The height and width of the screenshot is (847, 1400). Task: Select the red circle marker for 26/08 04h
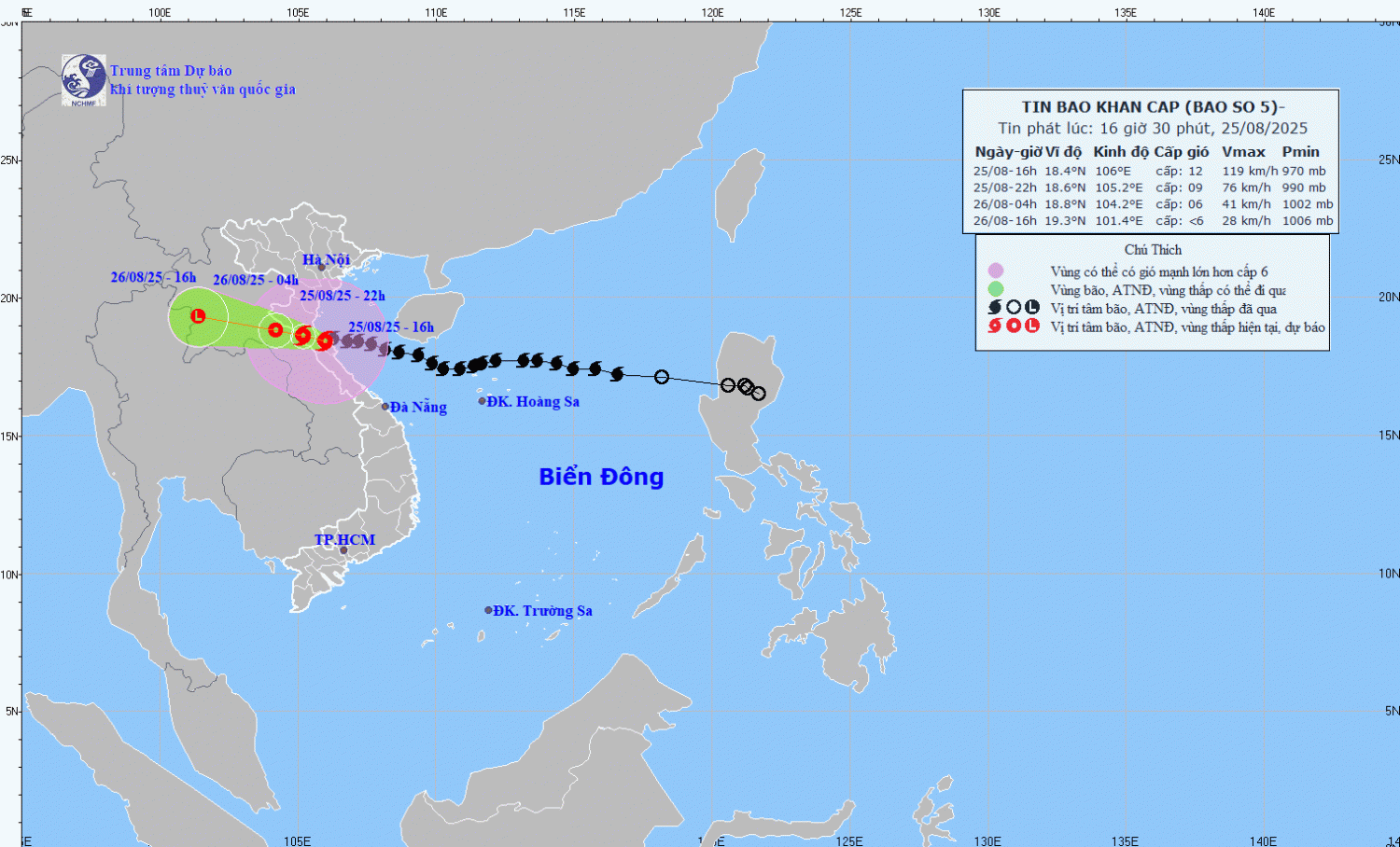tap(275, 329)
